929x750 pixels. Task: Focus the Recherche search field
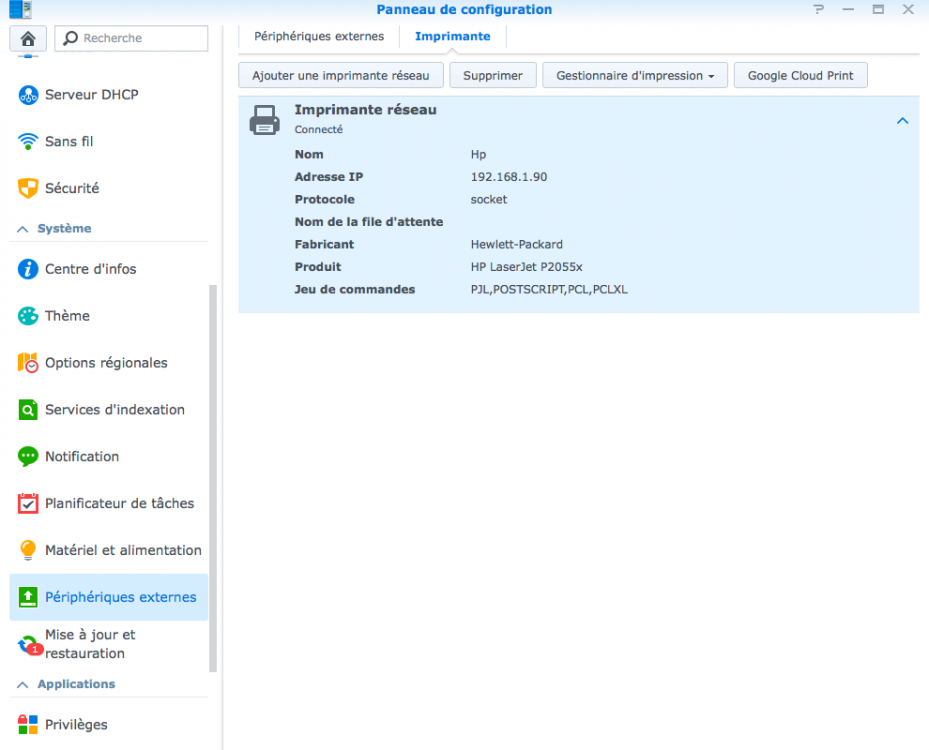click(131, 38)
